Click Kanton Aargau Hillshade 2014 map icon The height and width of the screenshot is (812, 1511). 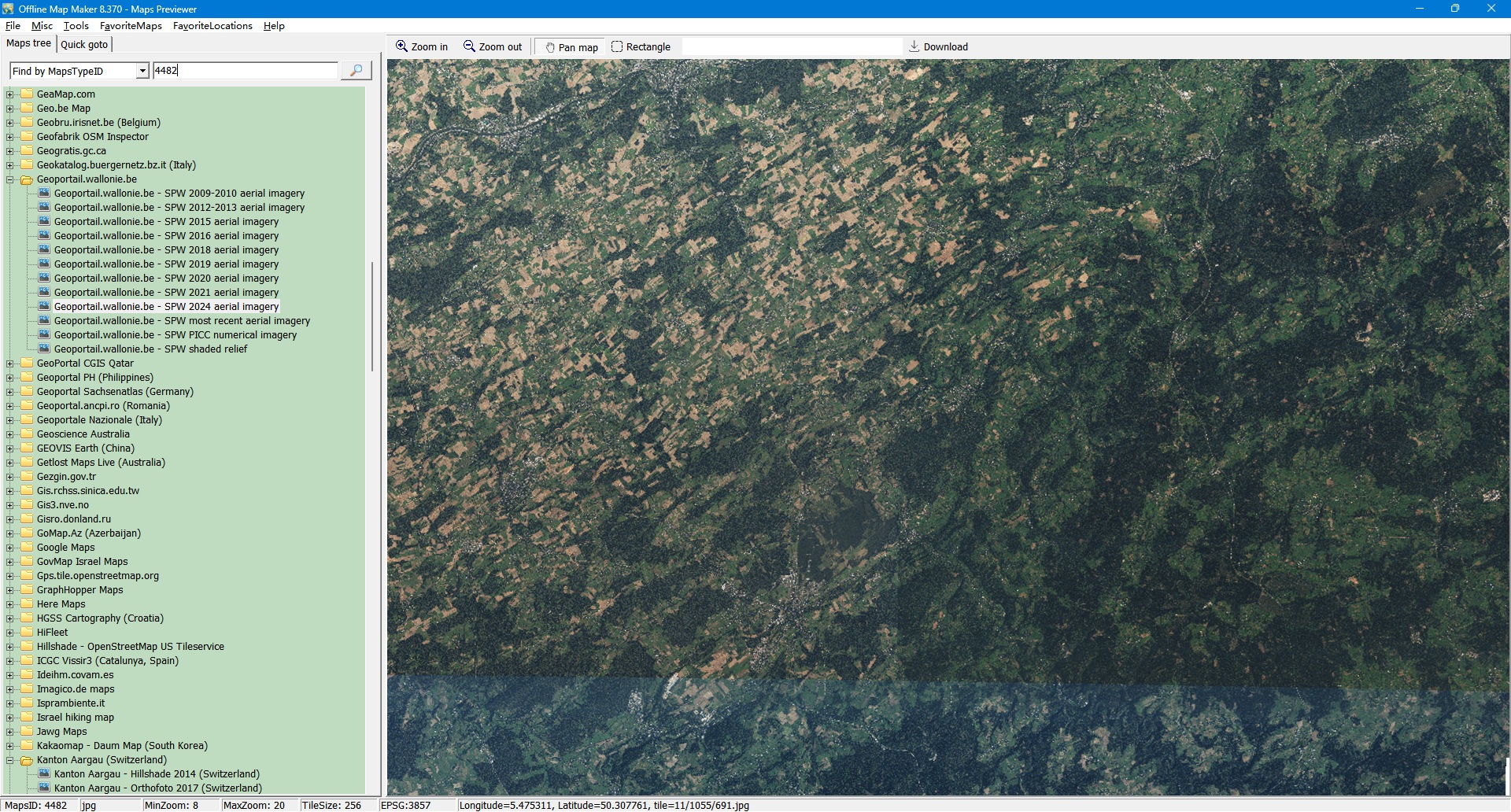pyautogui.click(x=44, y=774)
